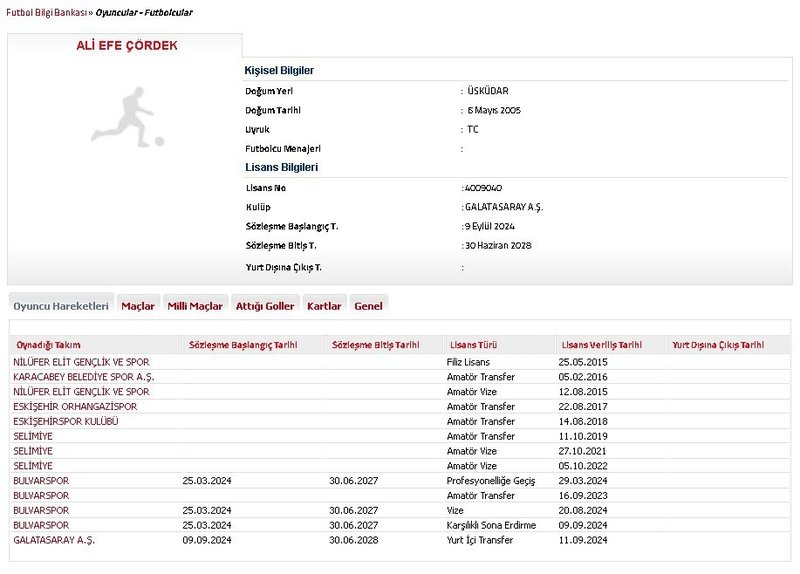Image resolution: width=800 pixels, height=574 pixels.
Task: Show the Attığı Goller tab
Action: 265,306
